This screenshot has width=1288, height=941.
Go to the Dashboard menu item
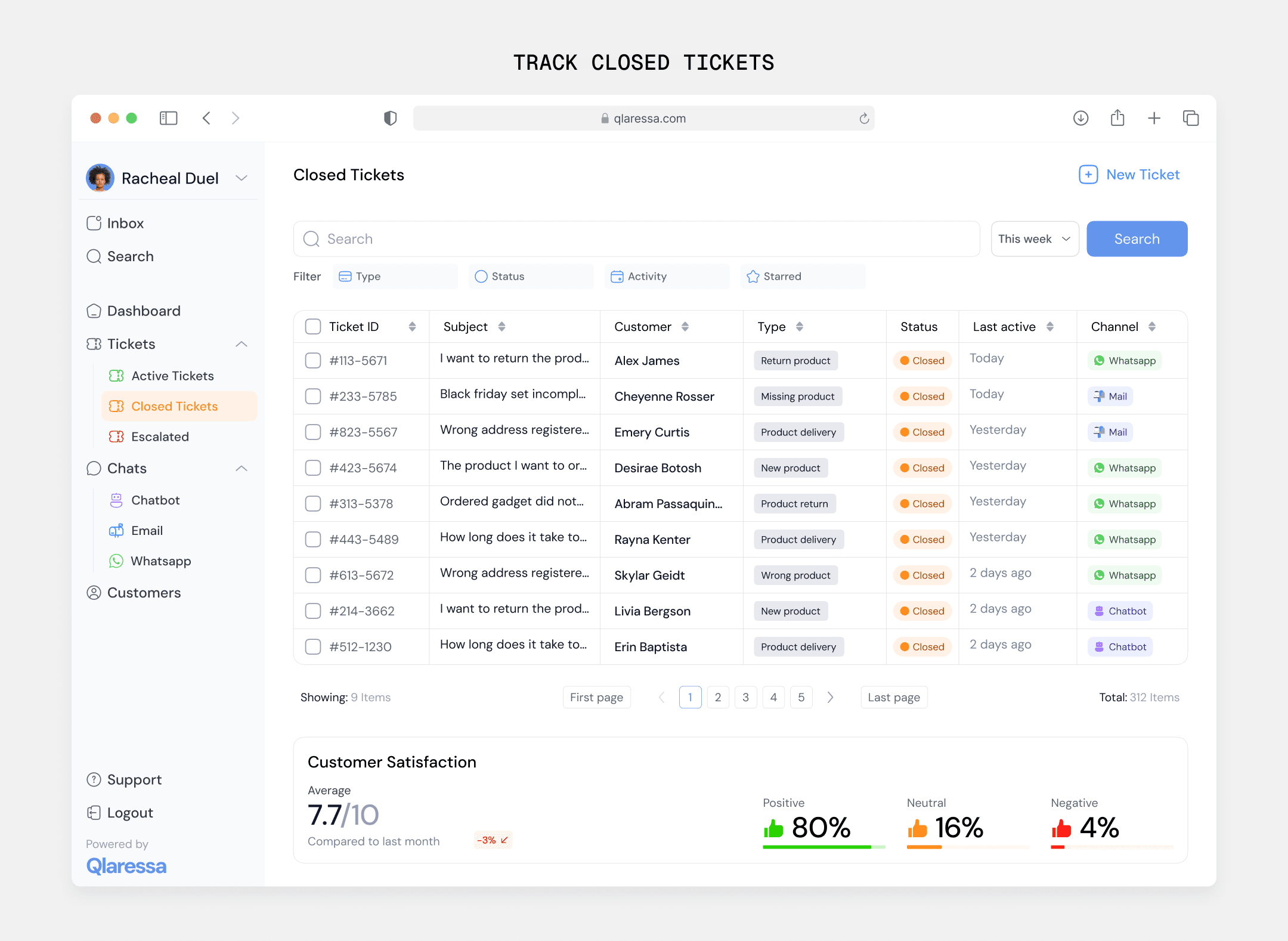pyautogui.click(x=144, y=311)
